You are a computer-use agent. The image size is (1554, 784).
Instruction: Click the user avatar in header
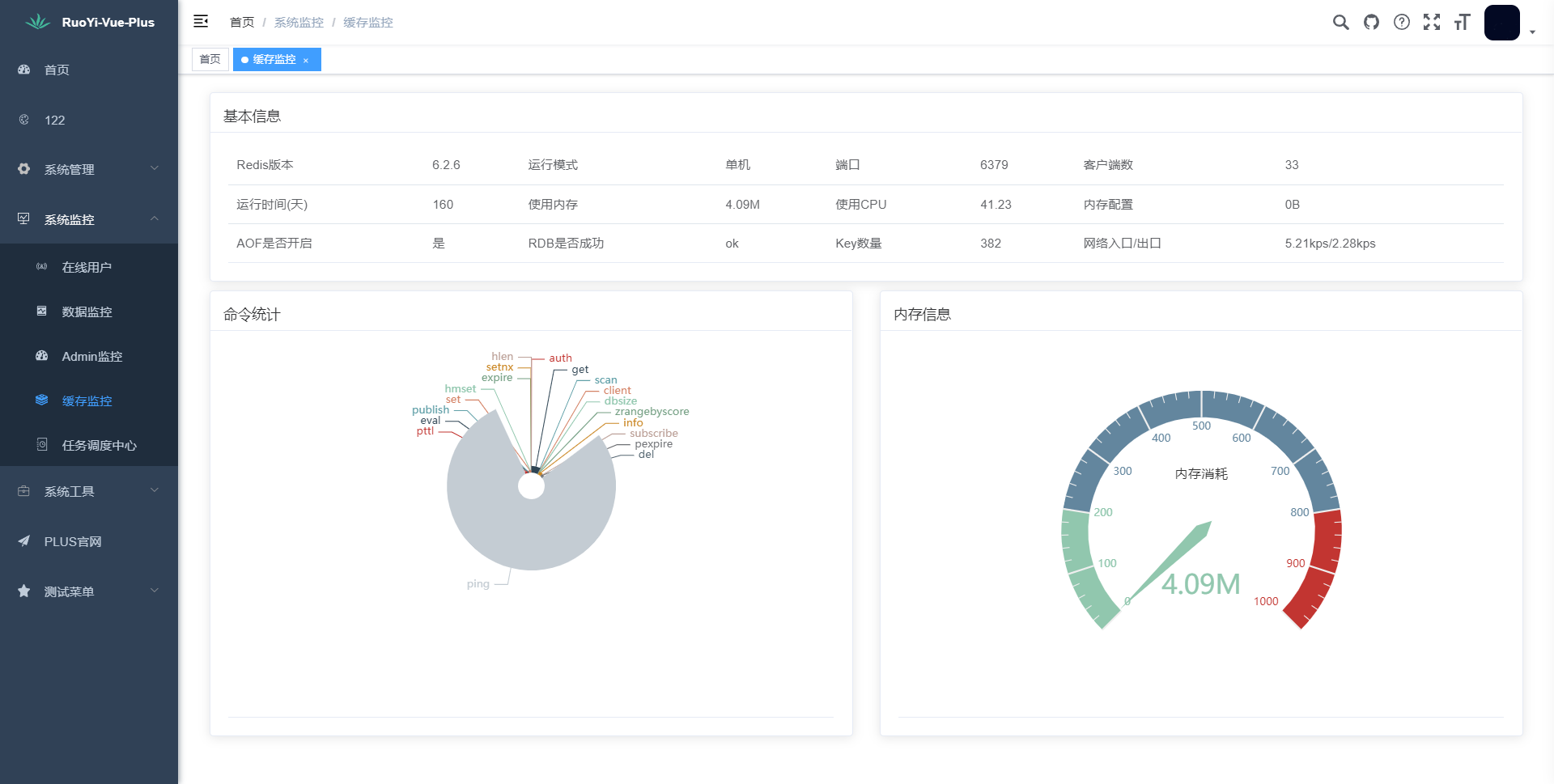pyautogui.click(x=1501, y=23)
